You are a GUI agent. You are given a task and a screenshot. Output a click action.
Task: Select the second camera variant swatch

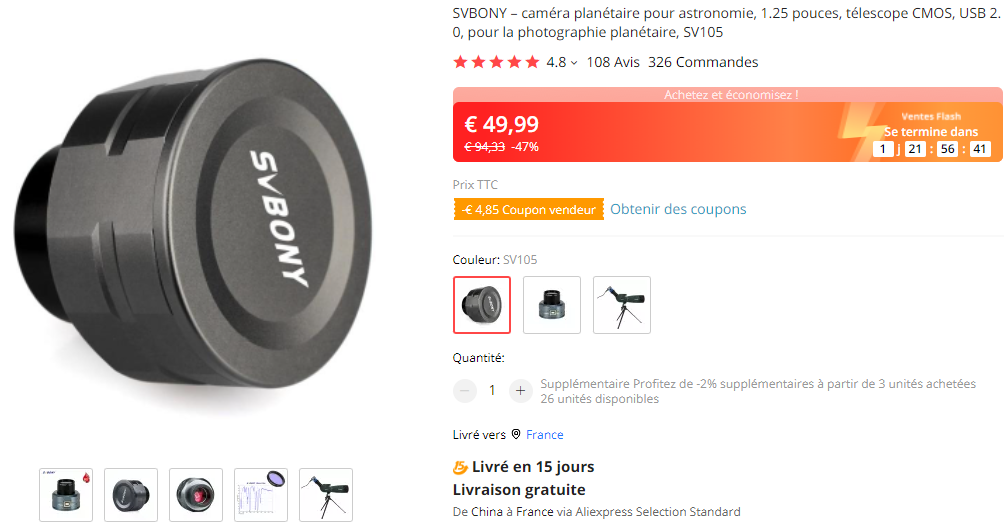click(x=552, y=305)
